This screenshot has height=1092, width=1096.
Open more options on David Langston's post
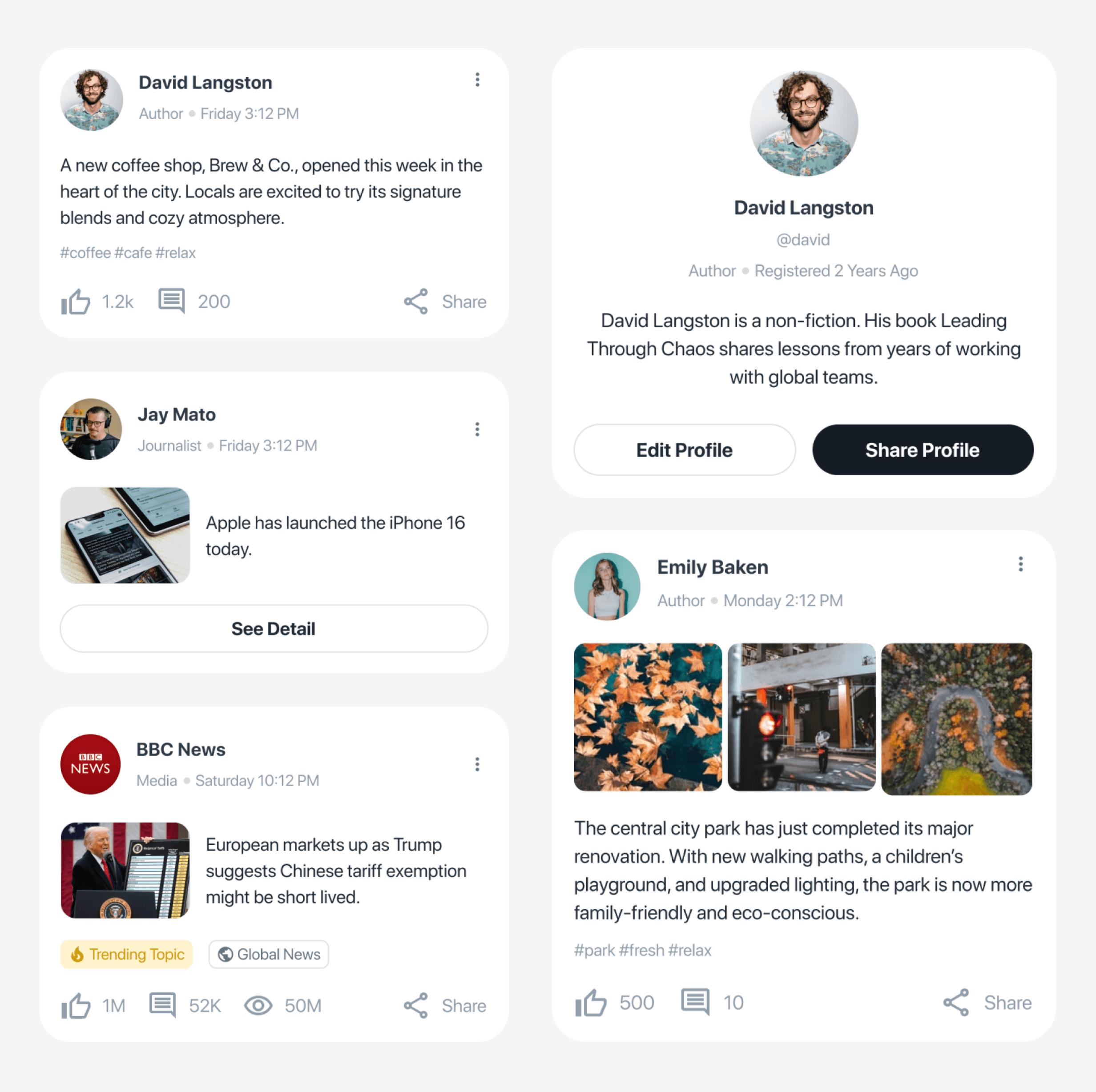pos(477,80)
